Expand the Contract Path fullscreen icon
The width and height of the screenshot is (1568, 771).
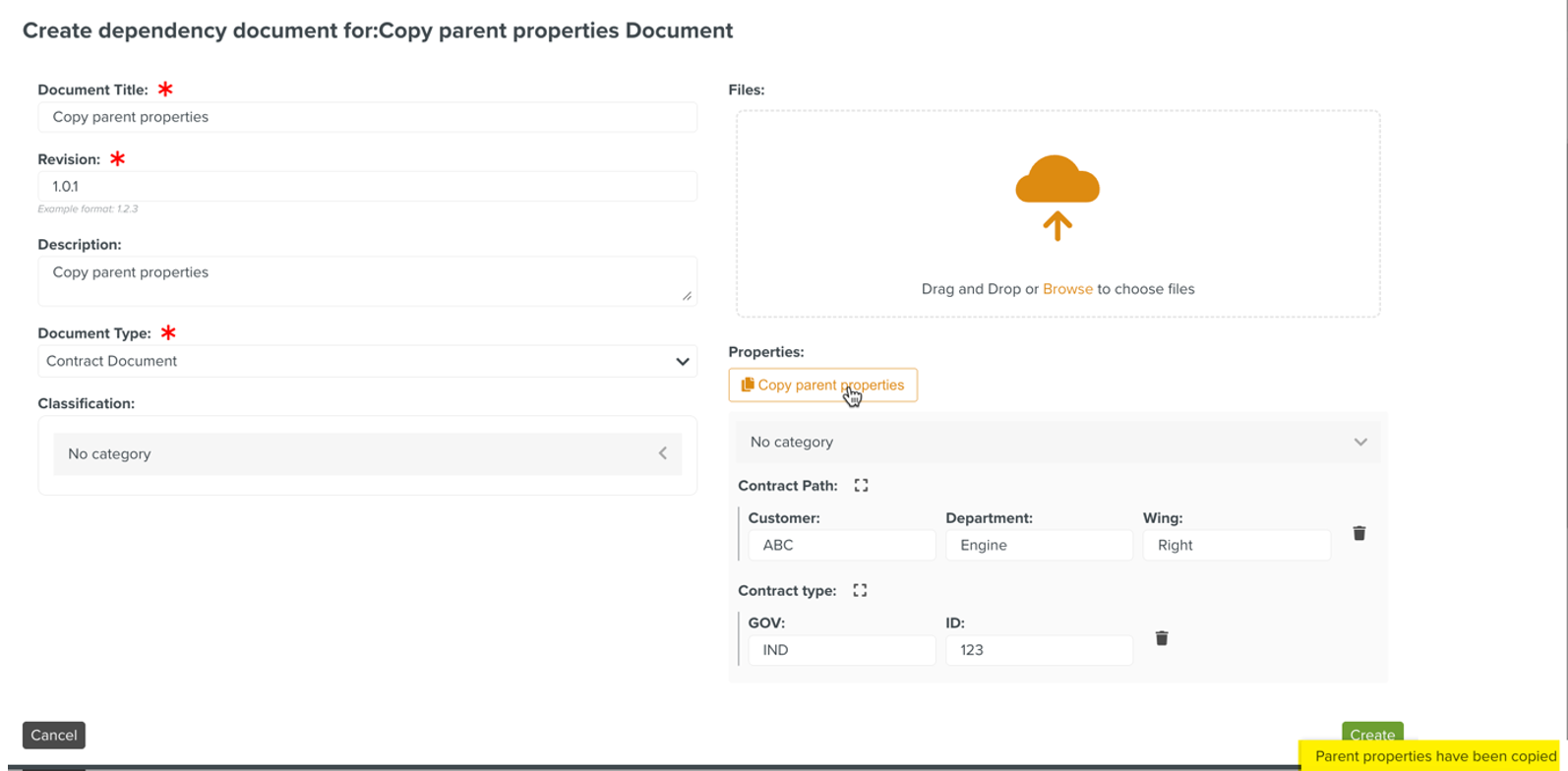861,486
